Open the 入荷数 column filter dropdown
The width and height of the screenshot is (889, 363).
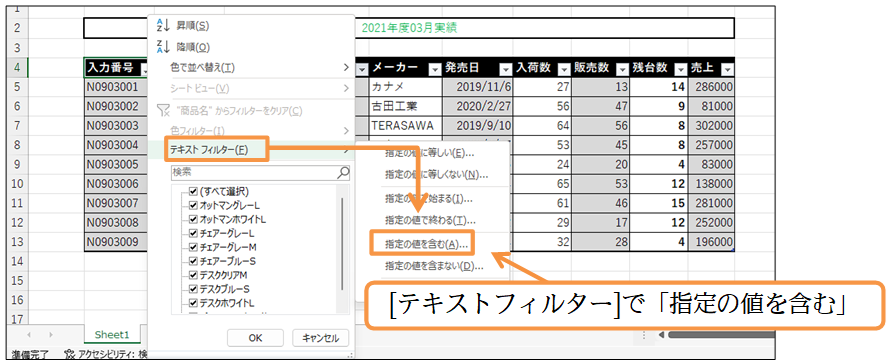[564, 69]
